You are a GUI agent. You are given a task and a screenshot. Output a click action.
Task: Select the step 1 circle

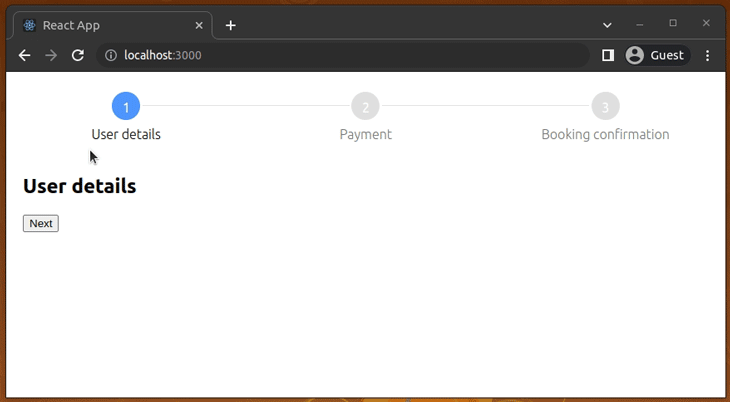coord(126,106)
